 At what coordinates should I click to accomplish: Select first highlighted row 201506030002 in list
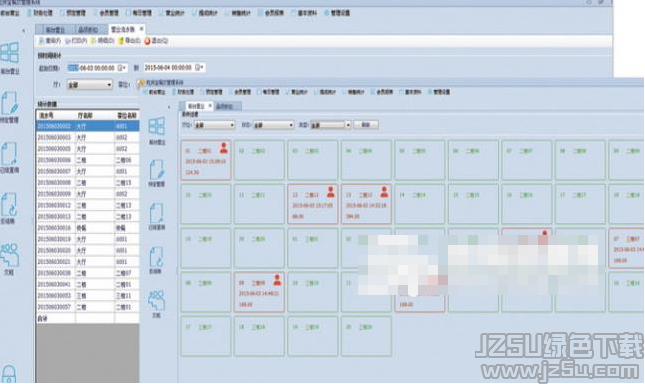click(x=88, y=126)
